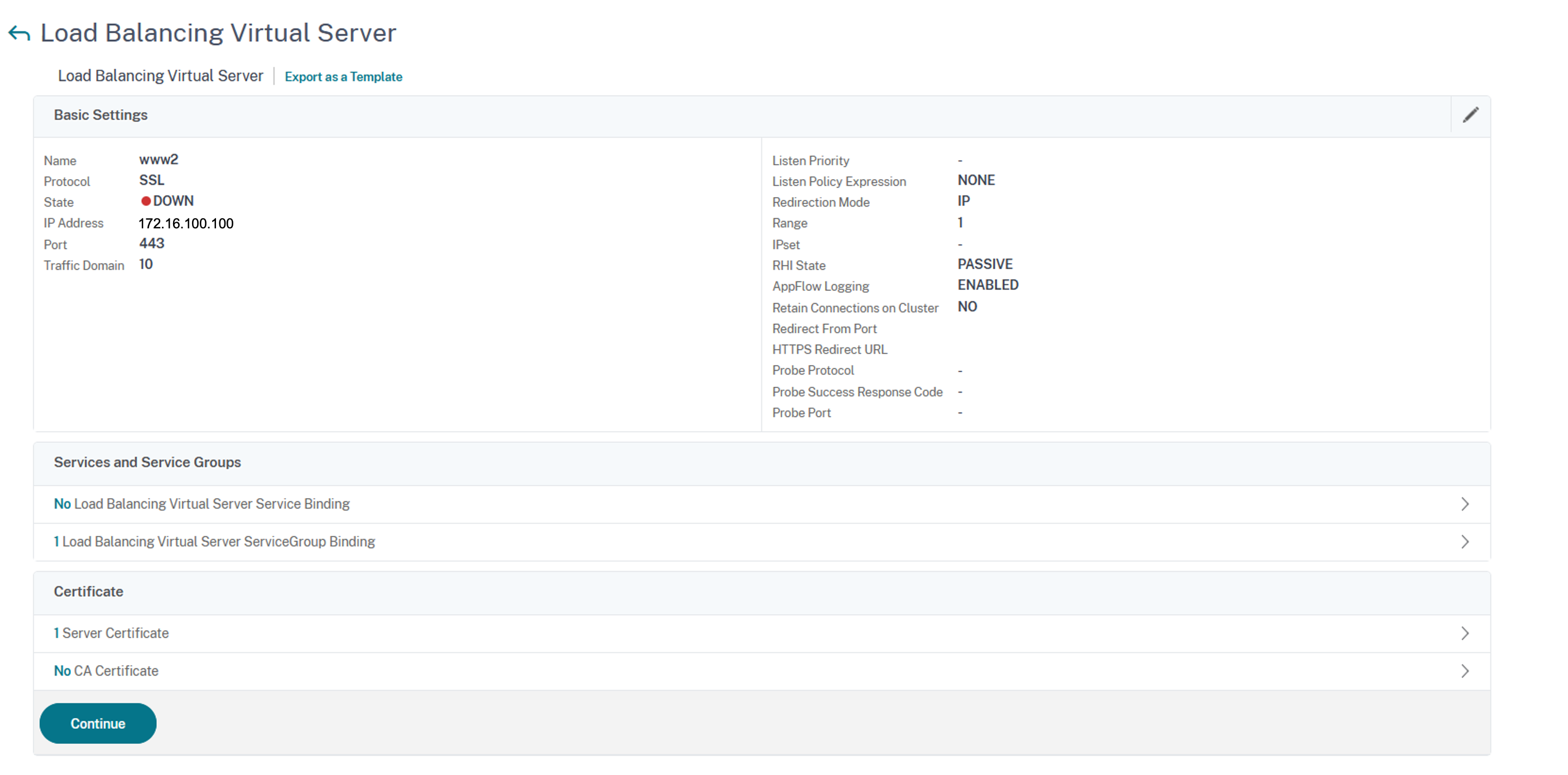This screenshot has width=1568, height=775.
Task: Expand the Service Binding chevron
Action: (x=1465, y=504)
